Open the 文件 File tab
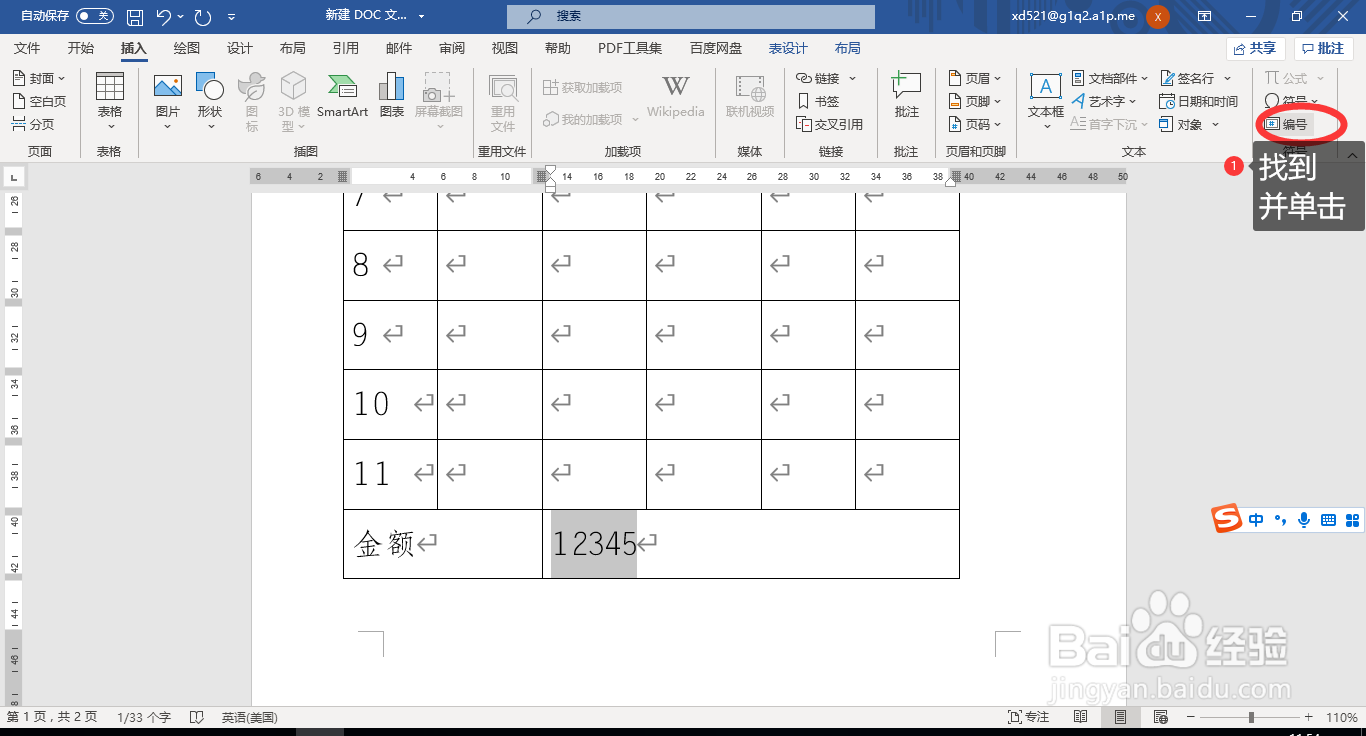 (x=27, y=48)
